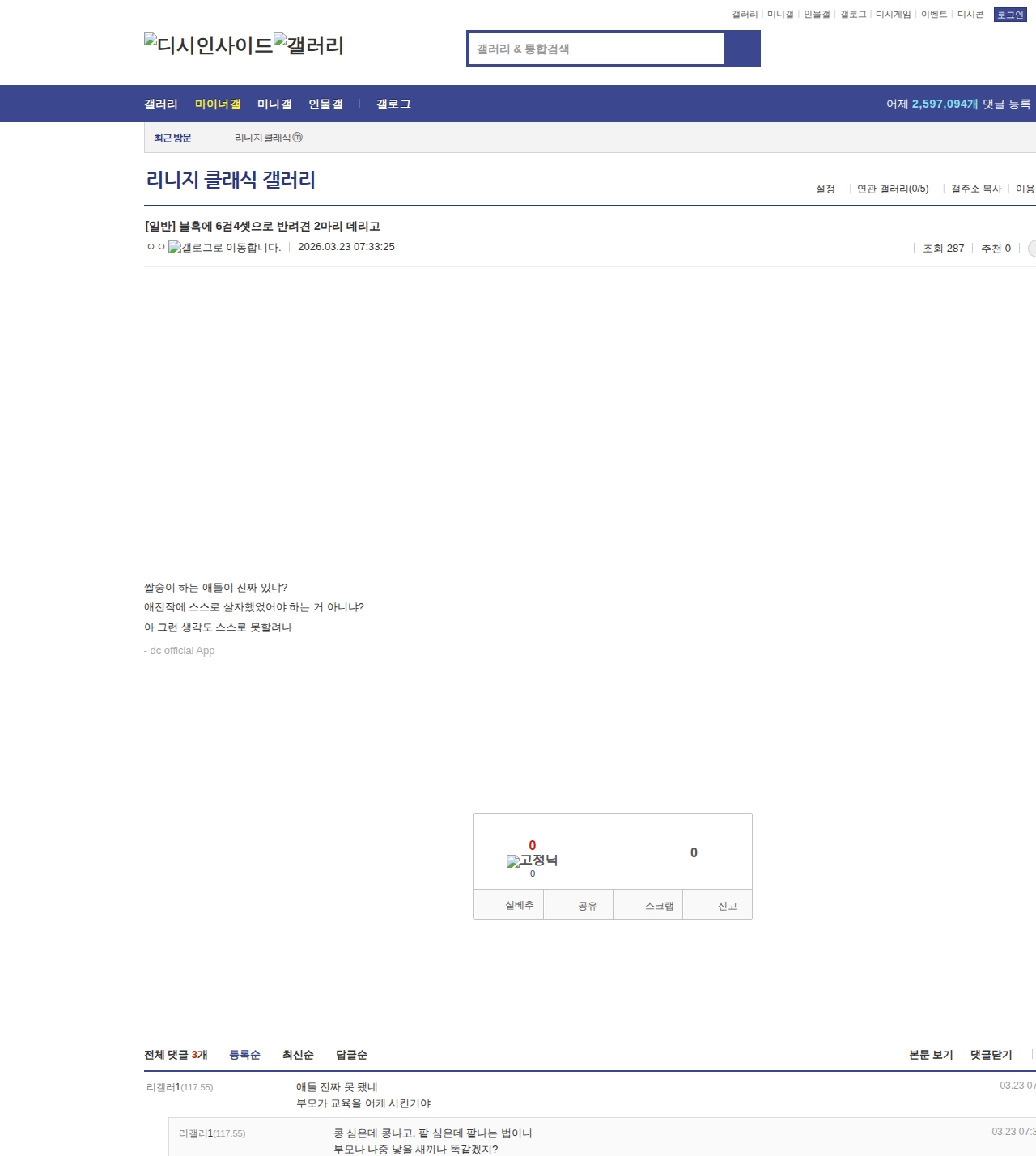Open recently visited 리니지 클래식 gallery

(269, 138)
